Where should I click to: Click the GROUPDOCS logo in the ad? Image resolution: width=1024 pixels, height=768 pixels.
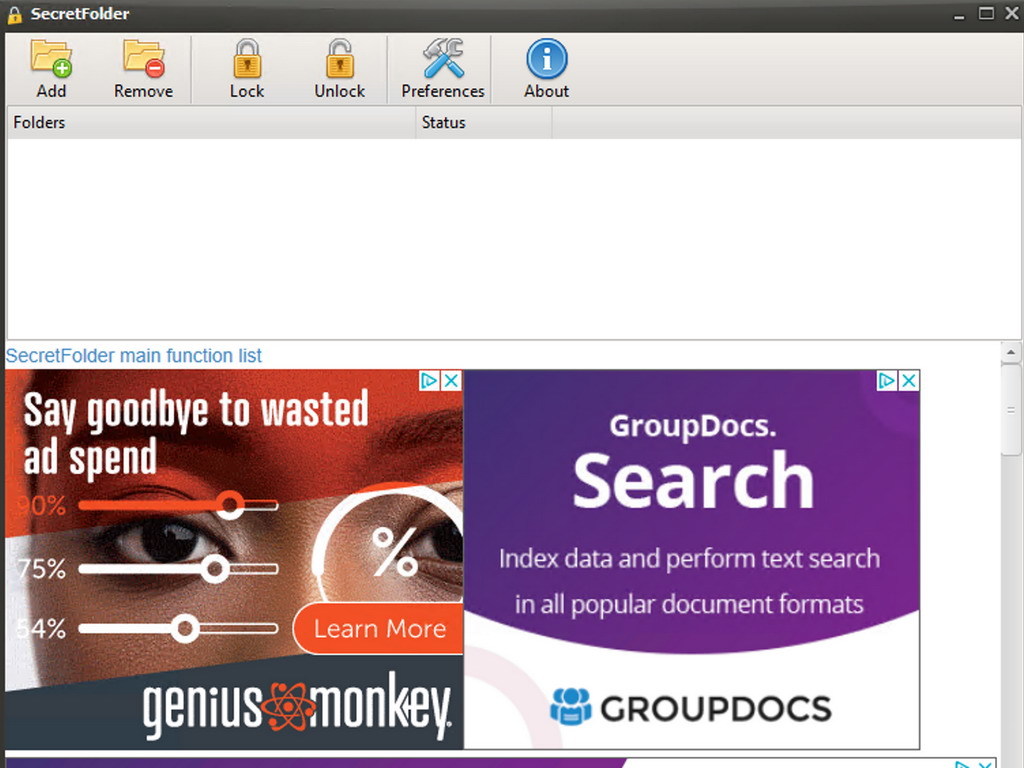point(691,708)
